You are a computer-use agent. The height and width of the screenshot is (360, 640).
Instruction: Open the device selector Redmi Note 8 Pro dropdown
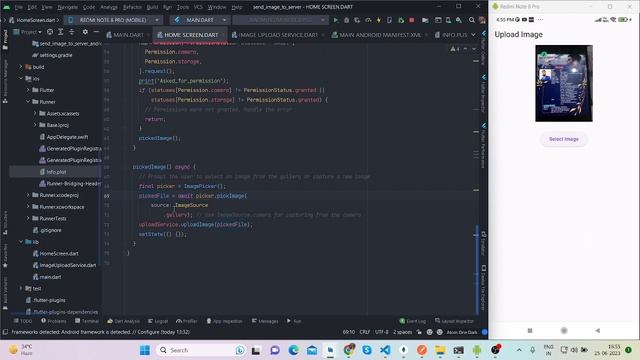(x=113, y=20)
